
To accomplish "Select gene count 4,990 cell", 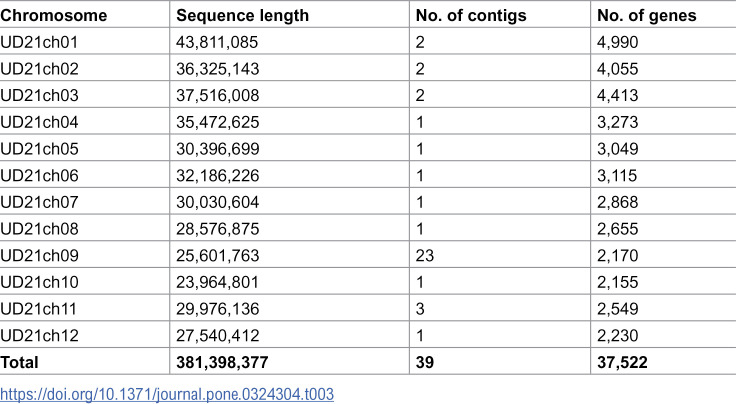I will [617, 42].
